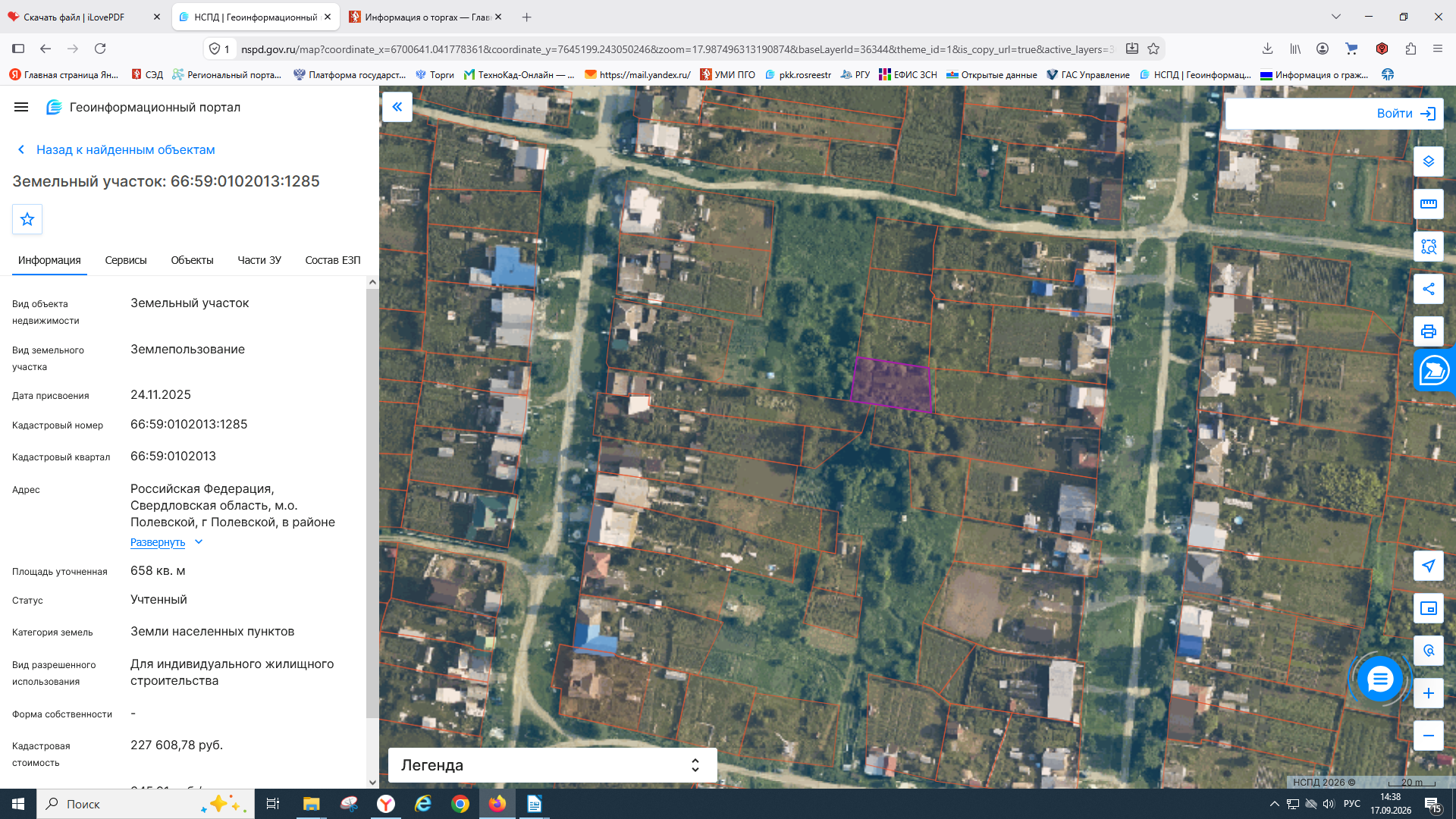Open the Части ЗУ tab
This screenshot has height=819, width=1456.
(259, 260)
